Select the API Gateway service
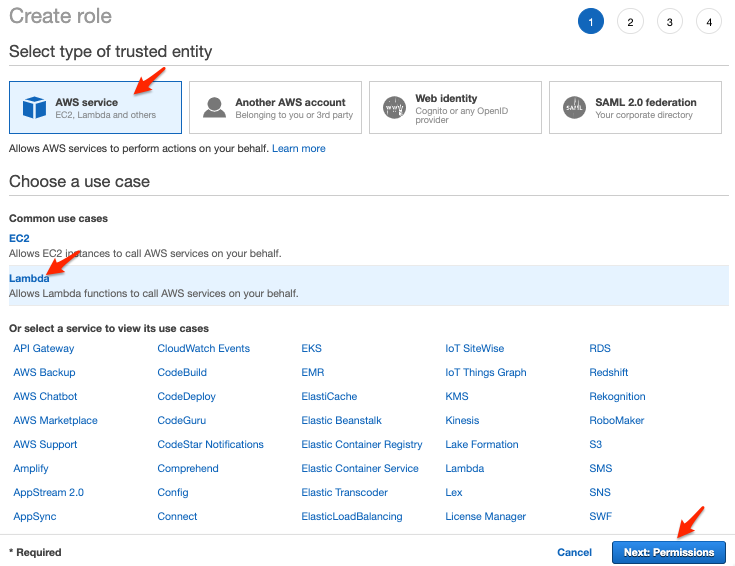The height and width of the screenshot is (566, 735). pyautogui.click(x=44, y=348)
